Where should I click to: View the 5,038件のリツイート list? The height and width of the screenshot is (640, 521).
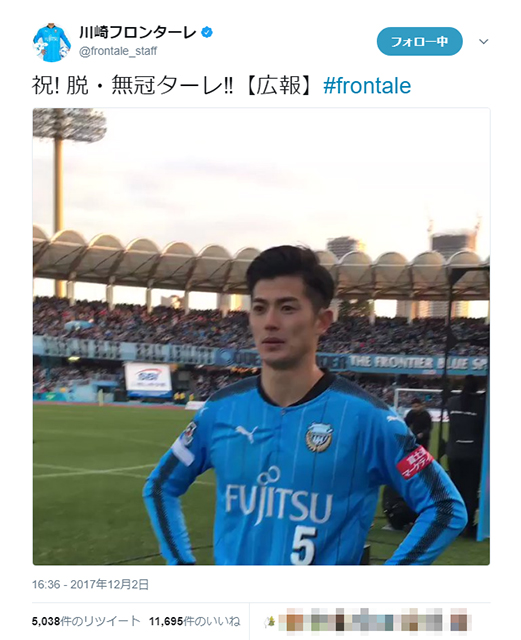point(86,621)
